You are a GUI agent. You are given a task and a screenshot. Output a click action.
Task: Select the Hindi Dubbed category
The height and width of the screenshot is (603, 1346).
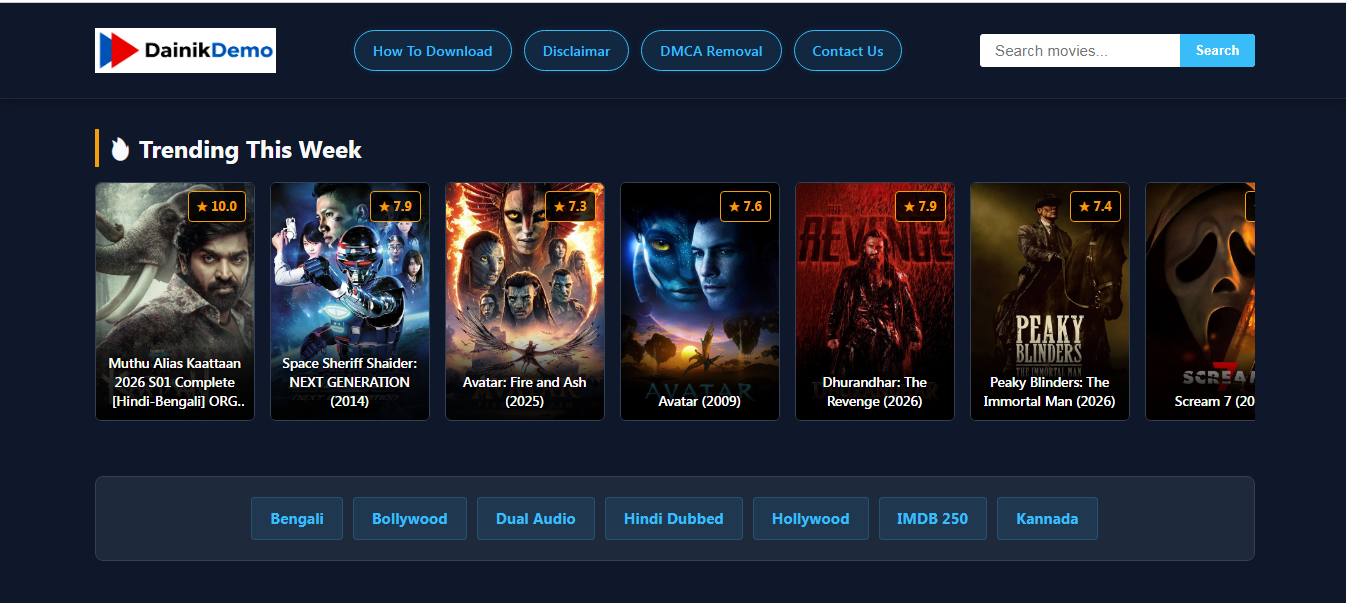674,518
